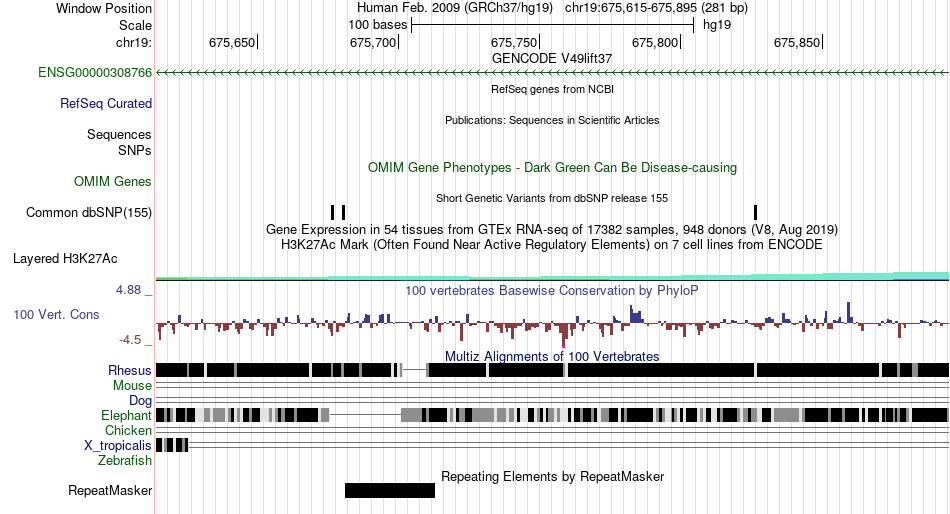Click the 675,800 ruler coordinate
950x514 pixels.
pos(655,42)
